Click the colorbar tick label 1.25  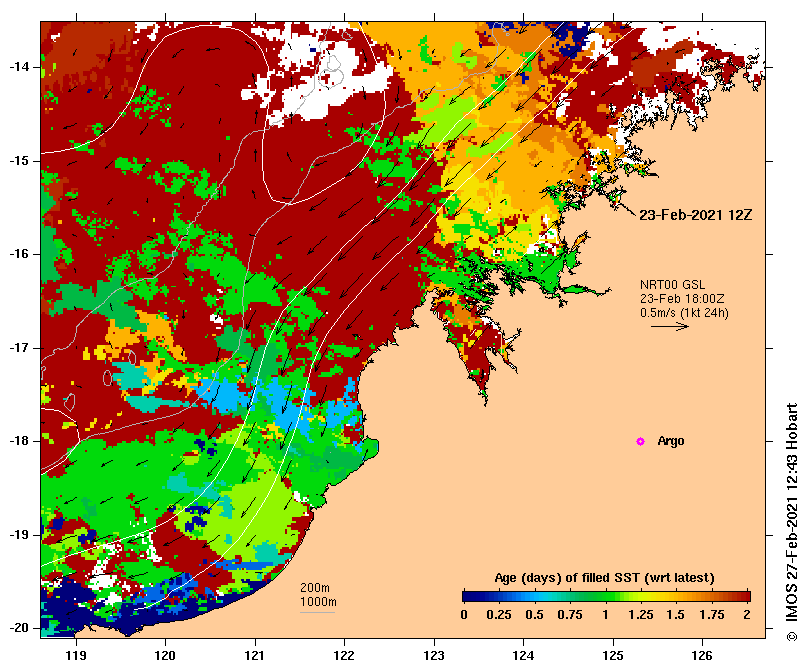click(640, 615)
